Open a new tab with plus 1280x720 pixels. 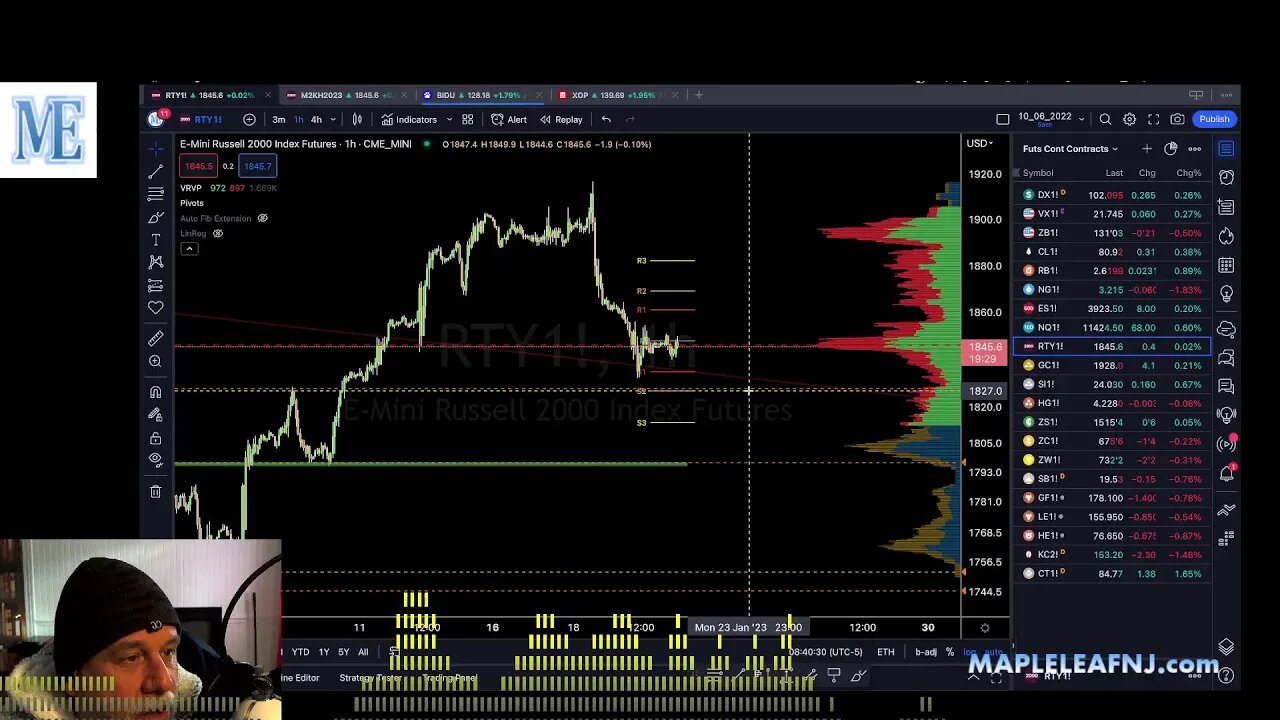(x=699, y=95)
